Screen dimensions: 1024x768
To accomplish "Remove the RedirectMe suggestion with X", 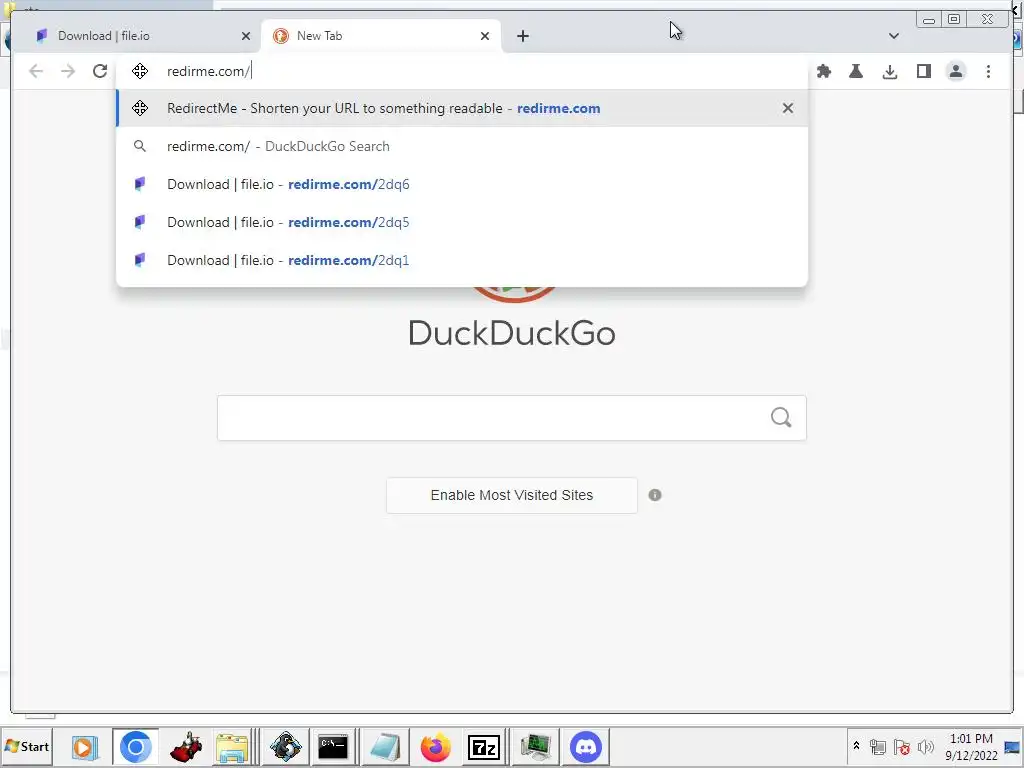I will click(x=788, y=108).
